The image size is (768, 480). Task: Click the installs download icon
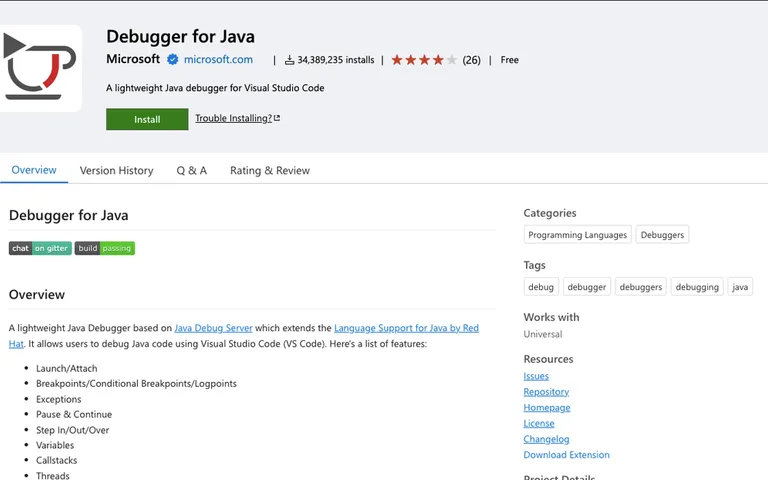tap(289, 60)
